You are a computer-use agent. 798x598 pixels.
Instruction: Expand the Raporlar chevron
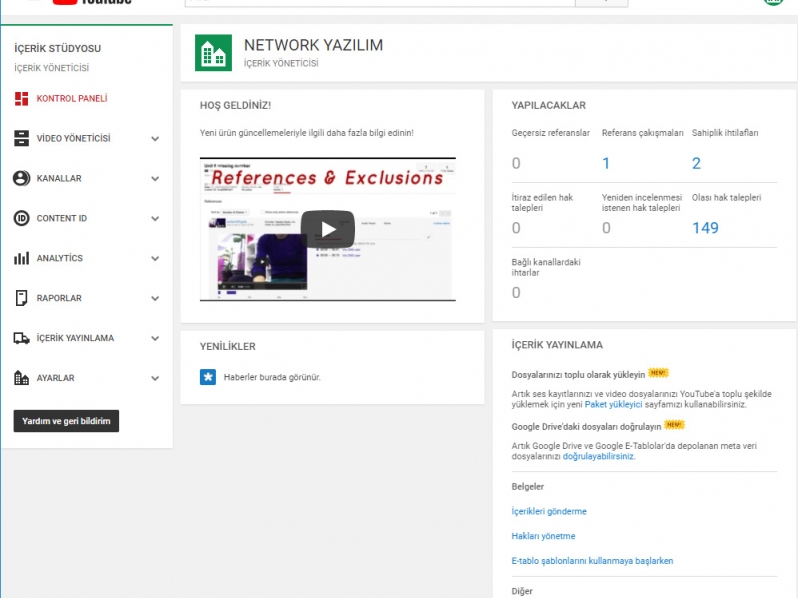tap(155, 298)
